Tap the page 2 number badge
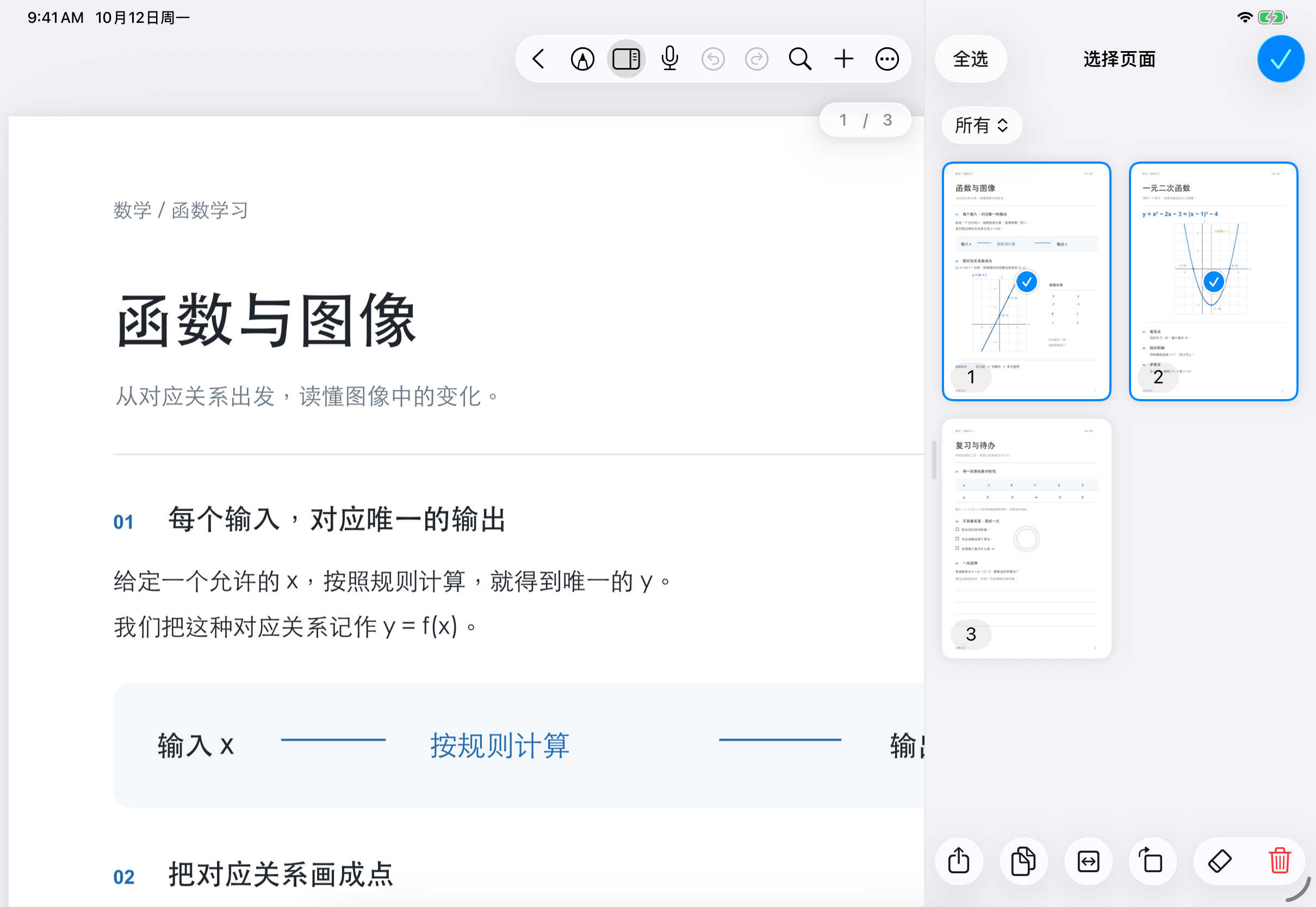The image size is (1316, 907). coord(1158,377)
